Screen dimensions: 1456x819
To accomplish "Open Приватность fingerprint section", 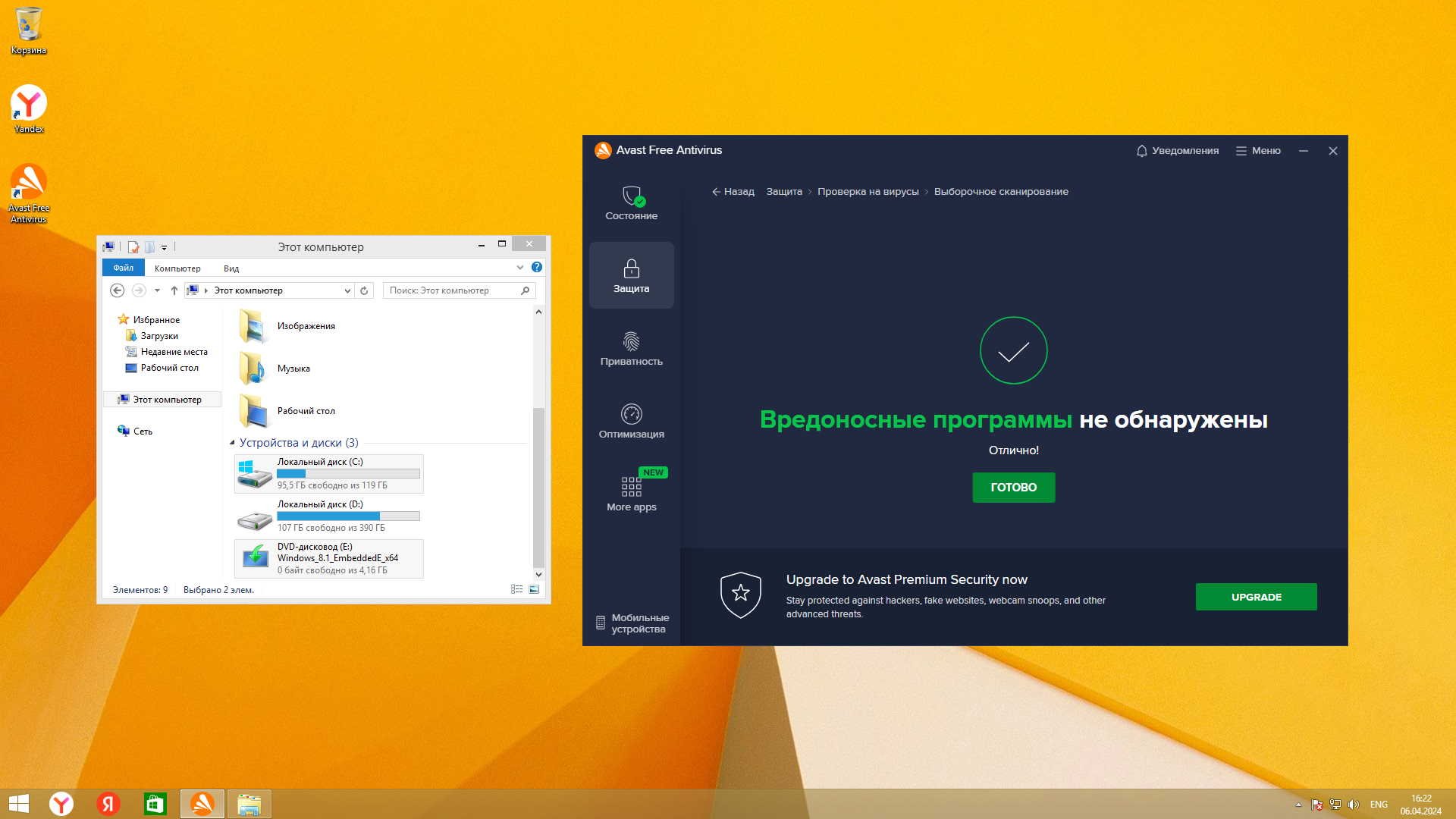I will [631, 349].
